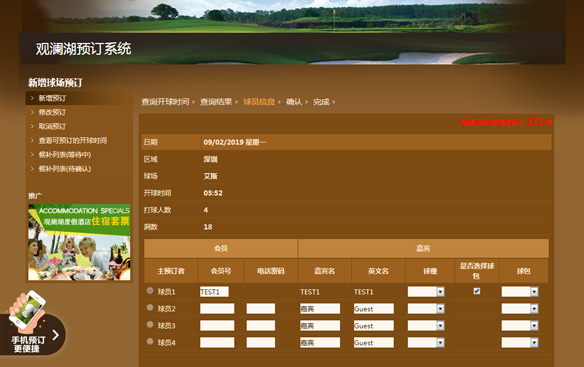
Task: Click the 观澜湖预订系统 site title
Action: tap(83, 49)
